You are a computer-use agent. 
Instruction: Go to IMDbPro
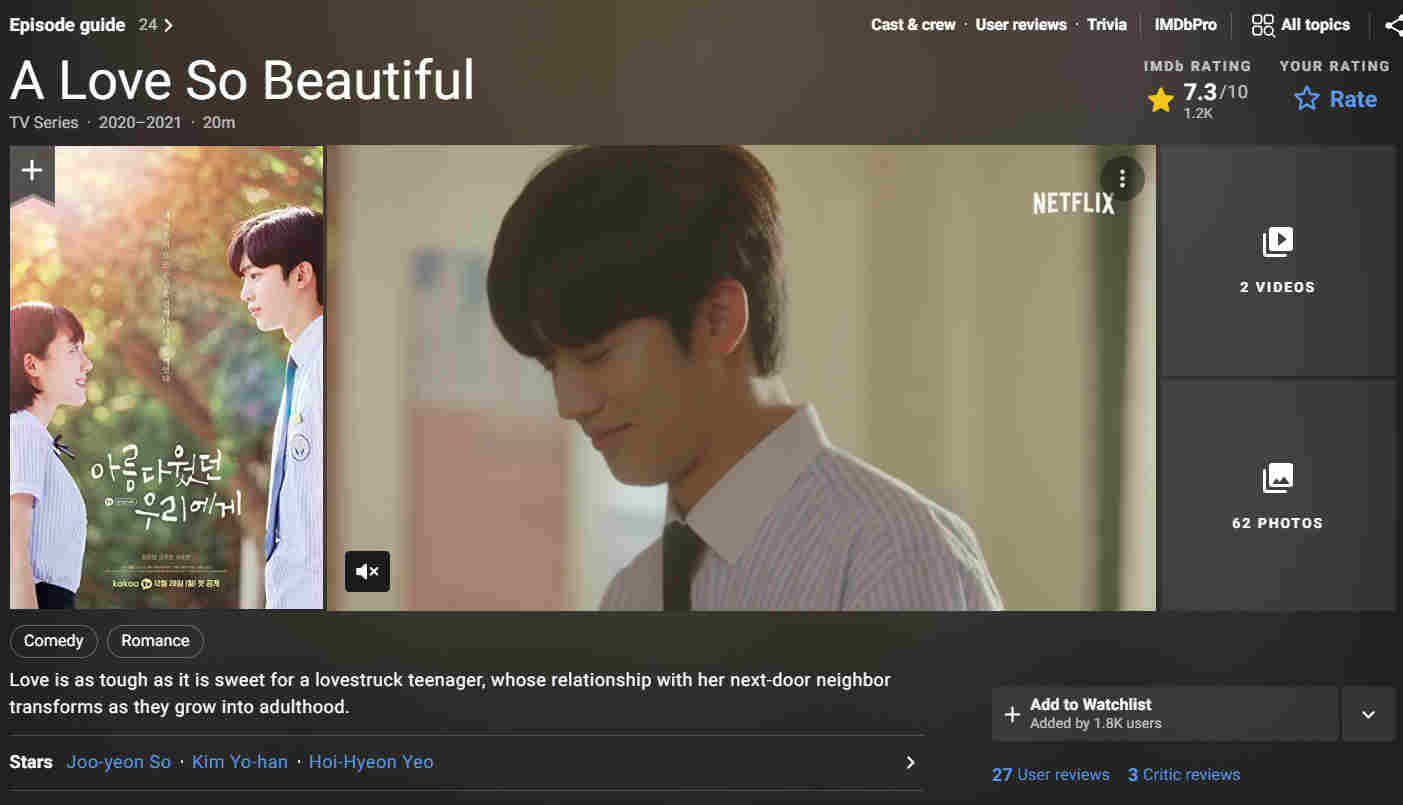pyautogui.click(x=1185, y=25)
